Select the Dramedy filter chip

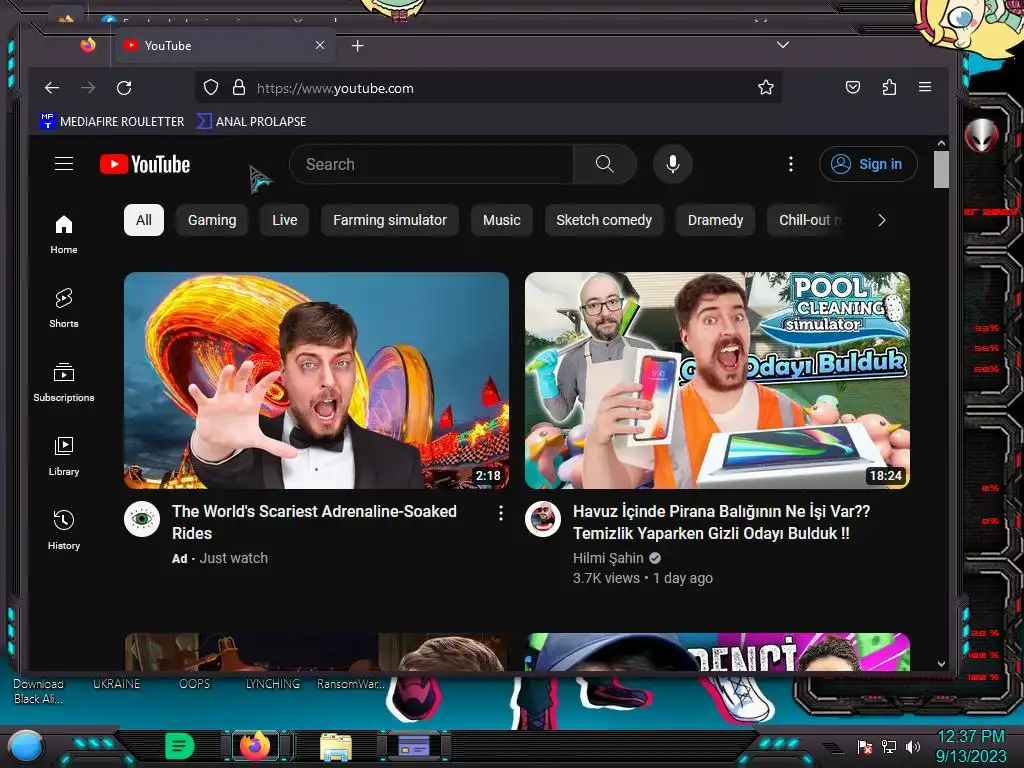[715, 220]
